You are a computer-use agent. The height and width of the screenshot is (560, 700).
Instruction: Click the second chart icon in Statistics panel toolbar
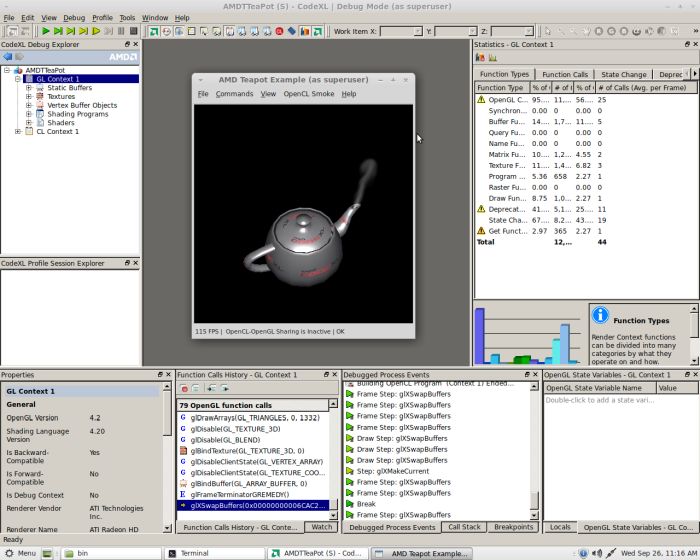click(492, 57)
